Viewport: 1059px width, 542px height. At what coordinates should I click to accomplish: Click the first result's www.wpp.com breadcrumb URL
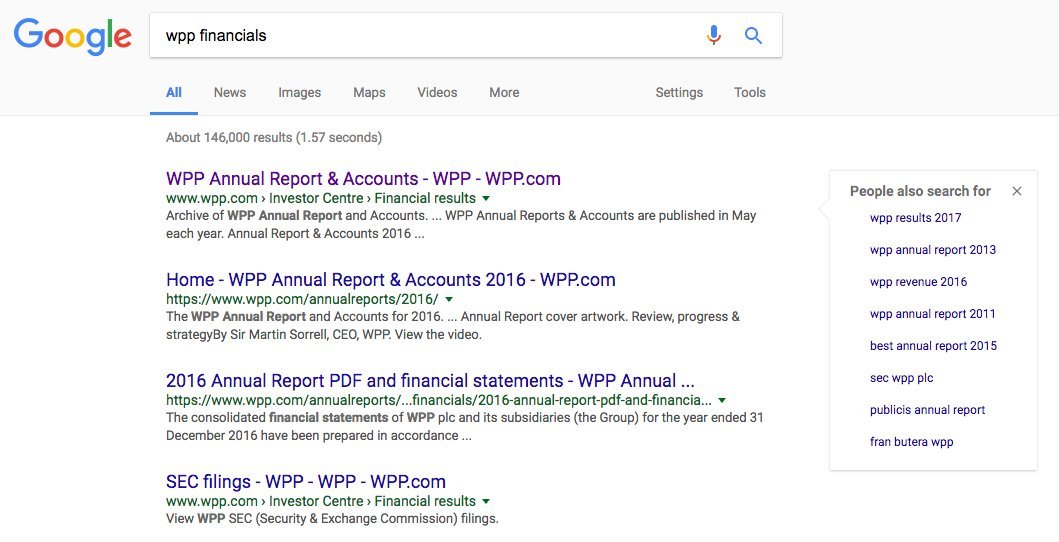coord(321,198)
